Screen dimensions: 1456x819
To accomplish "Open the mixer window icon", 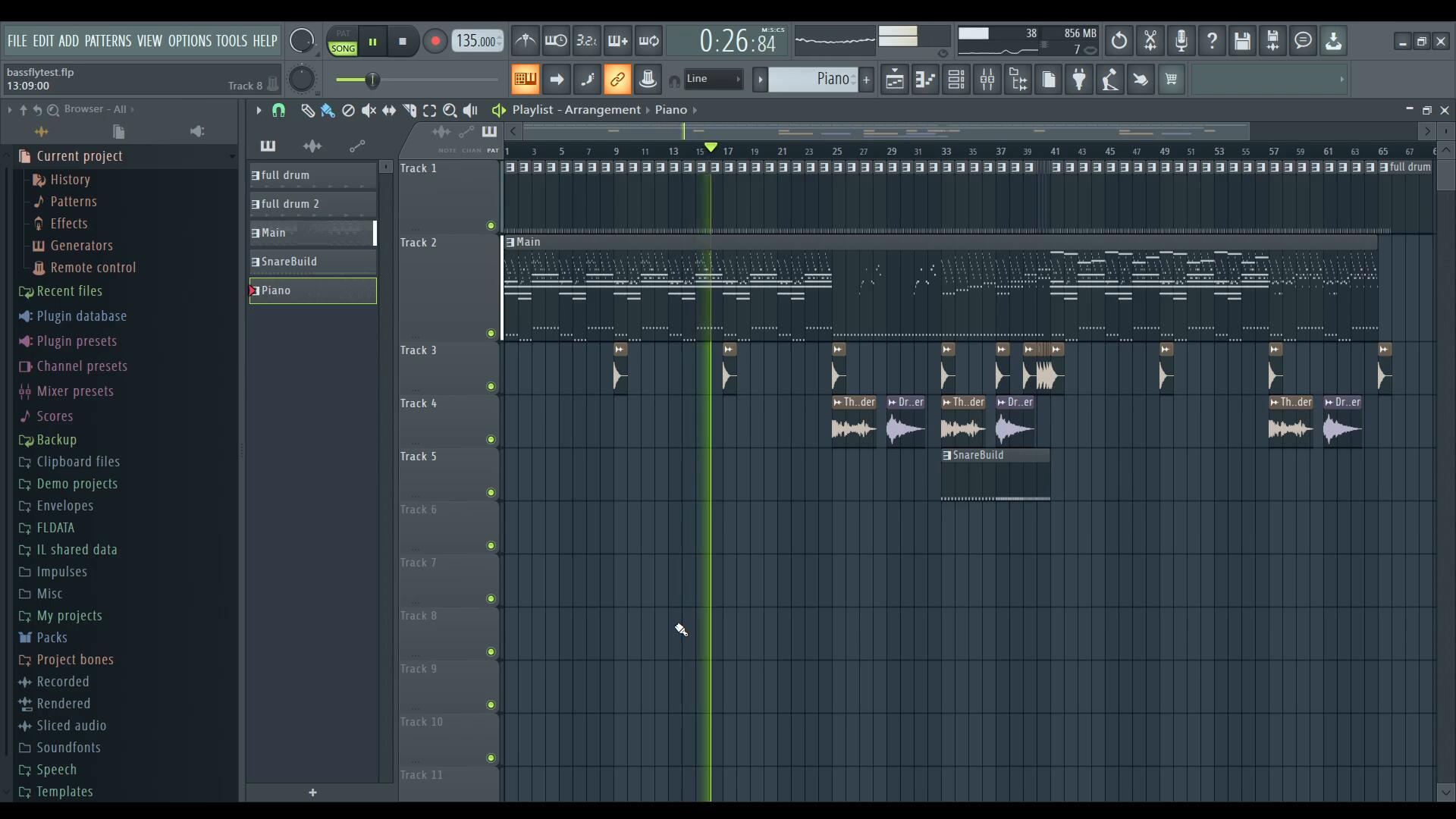I will point(987,80).
